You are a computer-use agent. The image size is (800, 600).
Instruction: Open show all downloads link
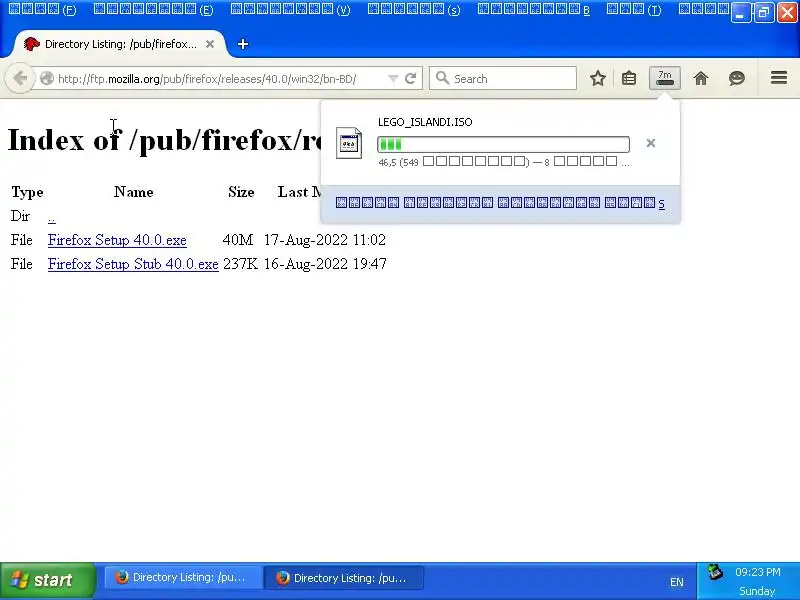pyautogui.click(x=500, y=203)
